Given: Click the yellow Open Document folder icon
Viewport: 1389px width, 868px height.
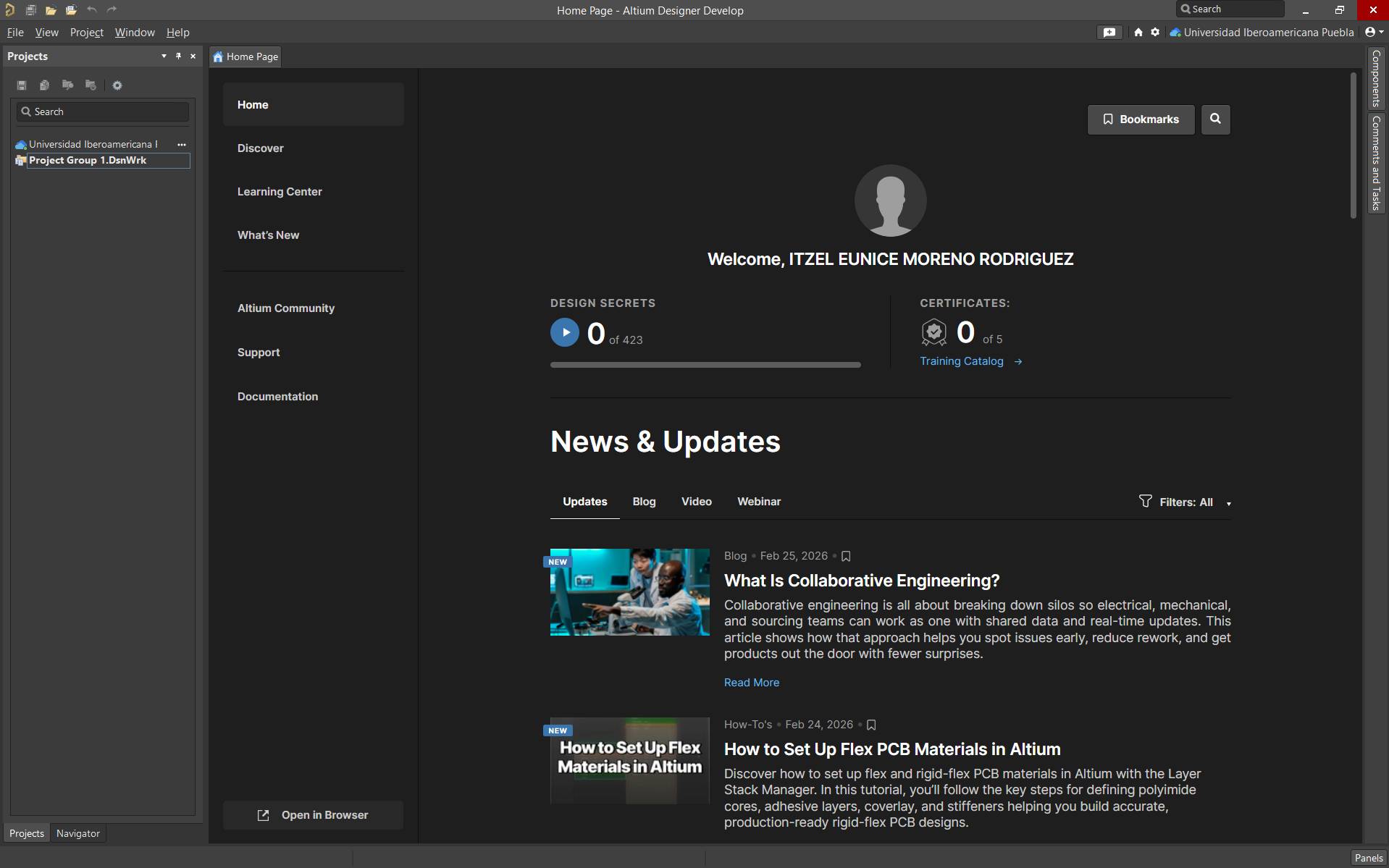Looking at the screenshot, I should coord(51,10).
